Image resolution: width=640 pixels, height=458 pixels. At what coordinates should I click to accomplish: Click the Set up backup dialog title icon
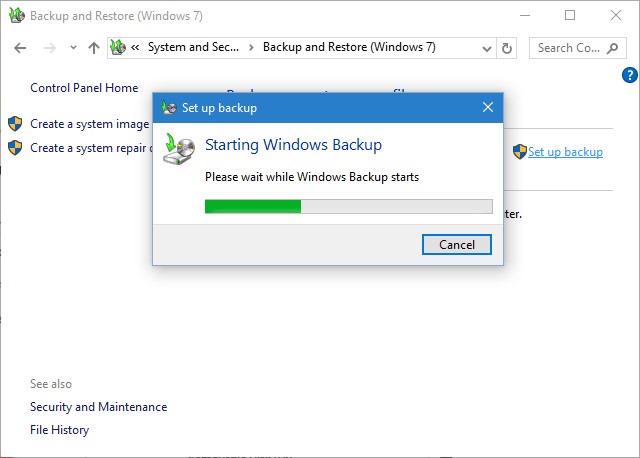(x=169, y=107)
